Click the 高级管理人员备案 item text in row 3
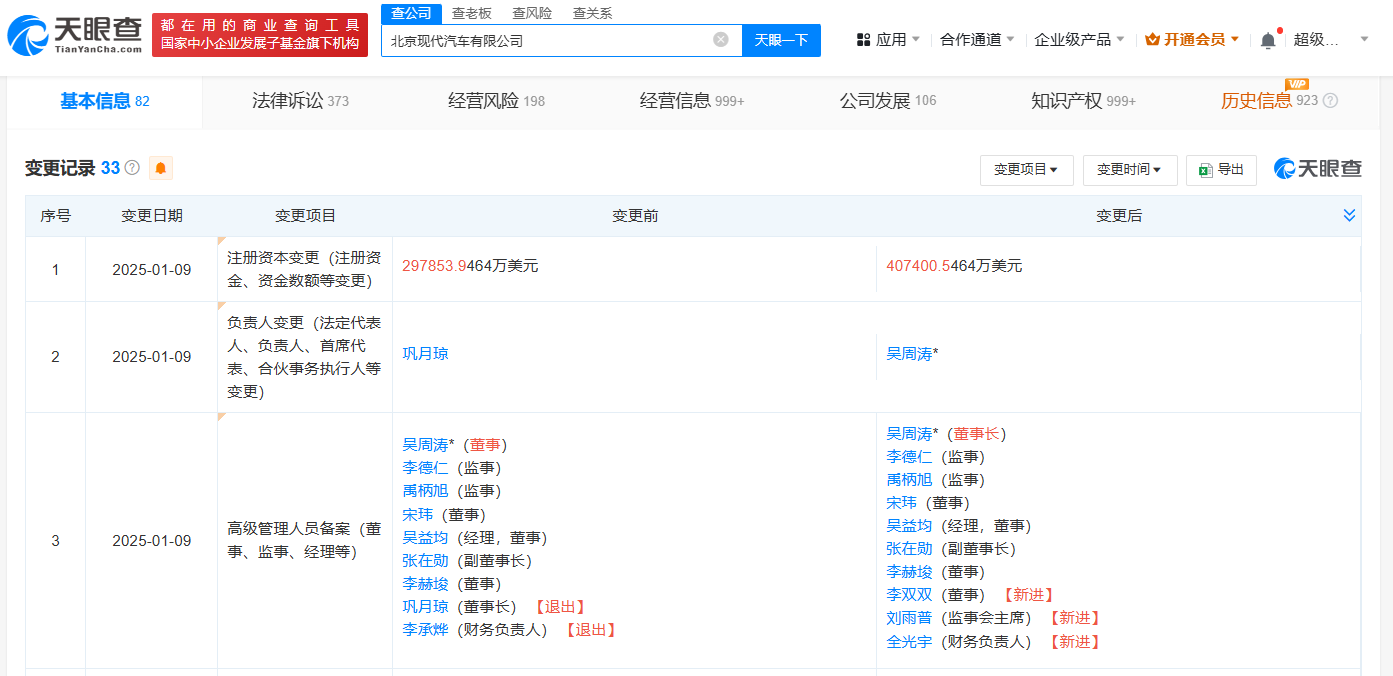The width and height of the screenshot is (1393, 676). coord(304,540)
